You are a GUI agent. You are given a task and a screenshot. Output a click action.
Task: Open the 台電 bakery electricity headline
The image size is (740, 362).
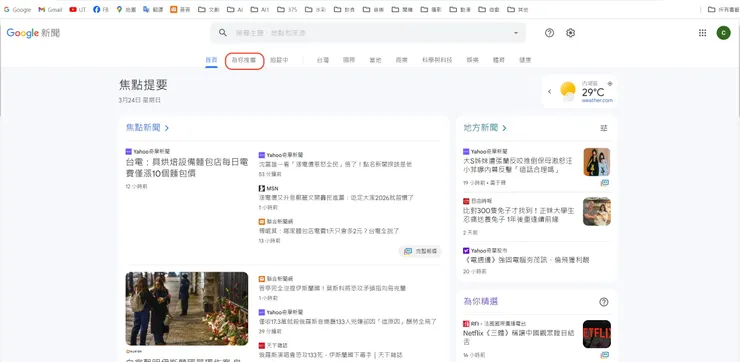click(x=187, y=168)
